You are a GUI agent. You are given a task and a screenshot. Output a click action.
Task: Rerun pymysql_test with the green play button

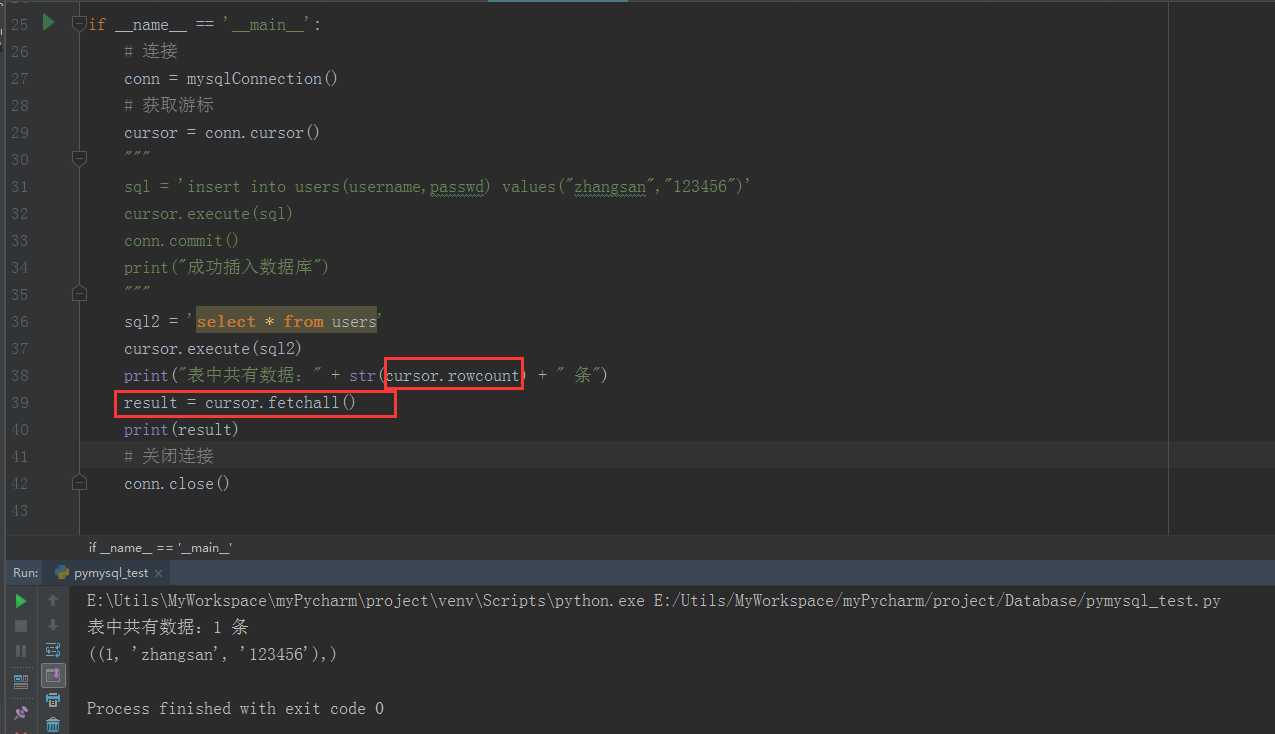[x=20, y=601]
